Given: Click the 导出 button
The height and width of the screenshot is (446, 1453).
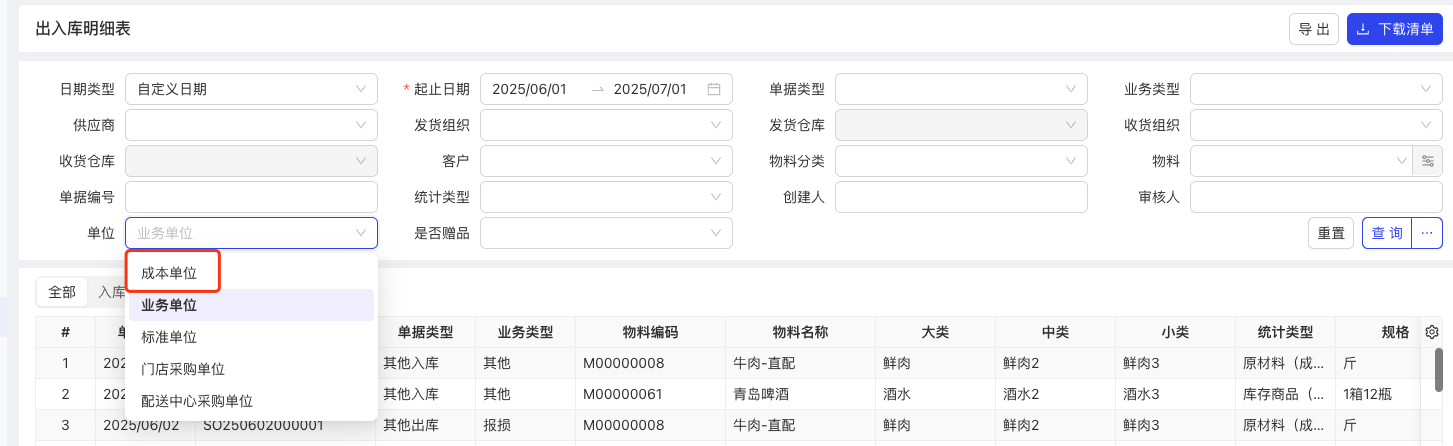Looking at the screenshot, I should click(x=1314, y=30).
